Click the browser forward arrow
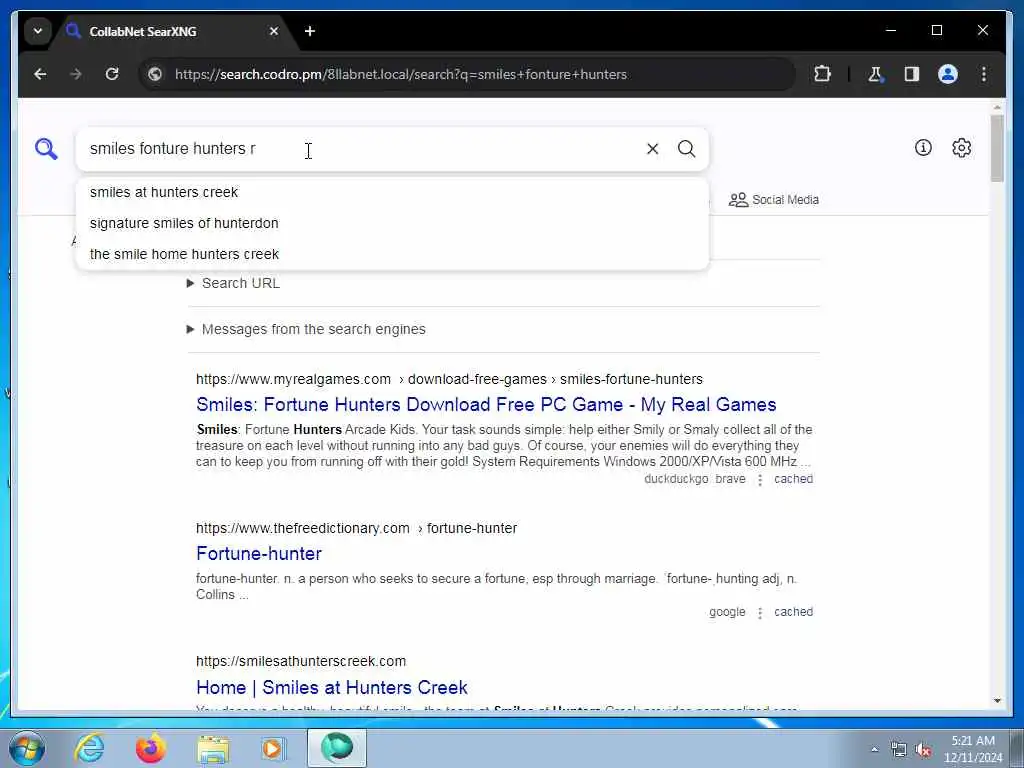This screenshot has width=1024, height=768. (x=76, y=74)
